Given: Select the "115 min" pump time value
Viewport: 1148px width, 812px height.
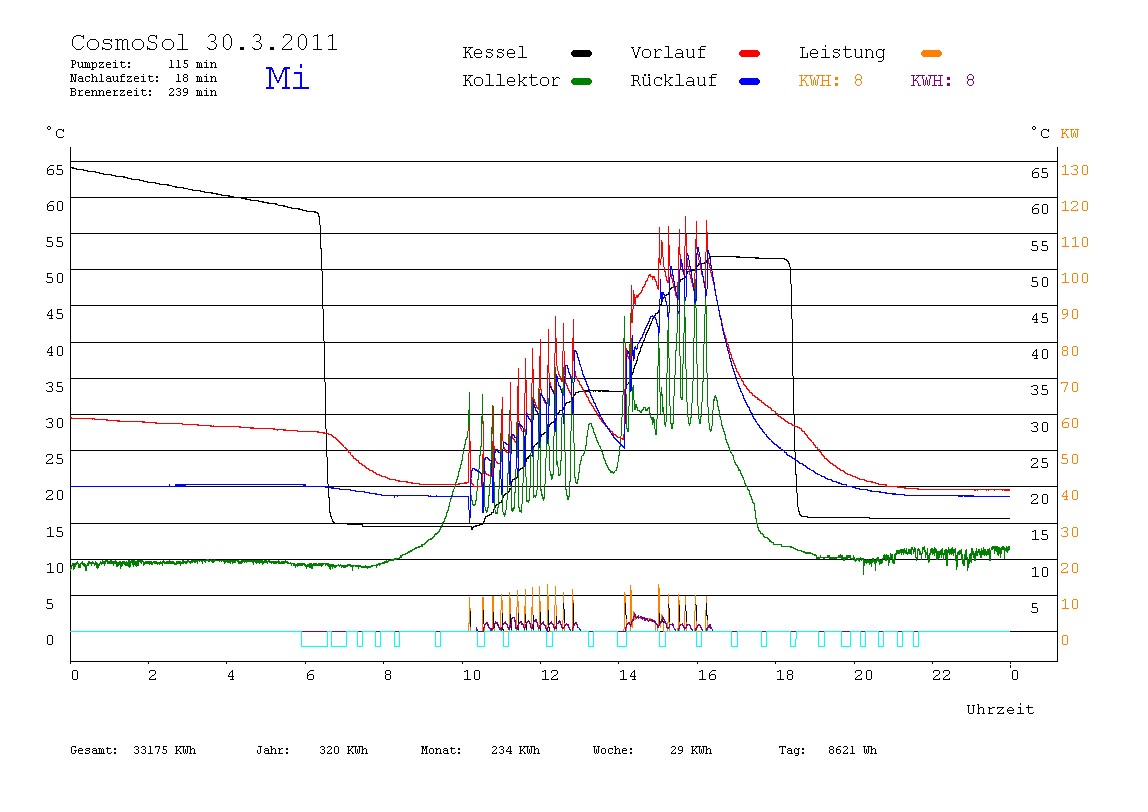Looking at the screenshot, I should tap(193, 64).
